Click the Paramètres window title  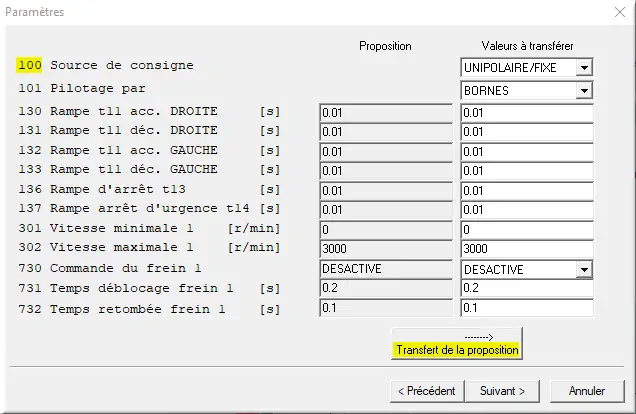click(34, 12)
